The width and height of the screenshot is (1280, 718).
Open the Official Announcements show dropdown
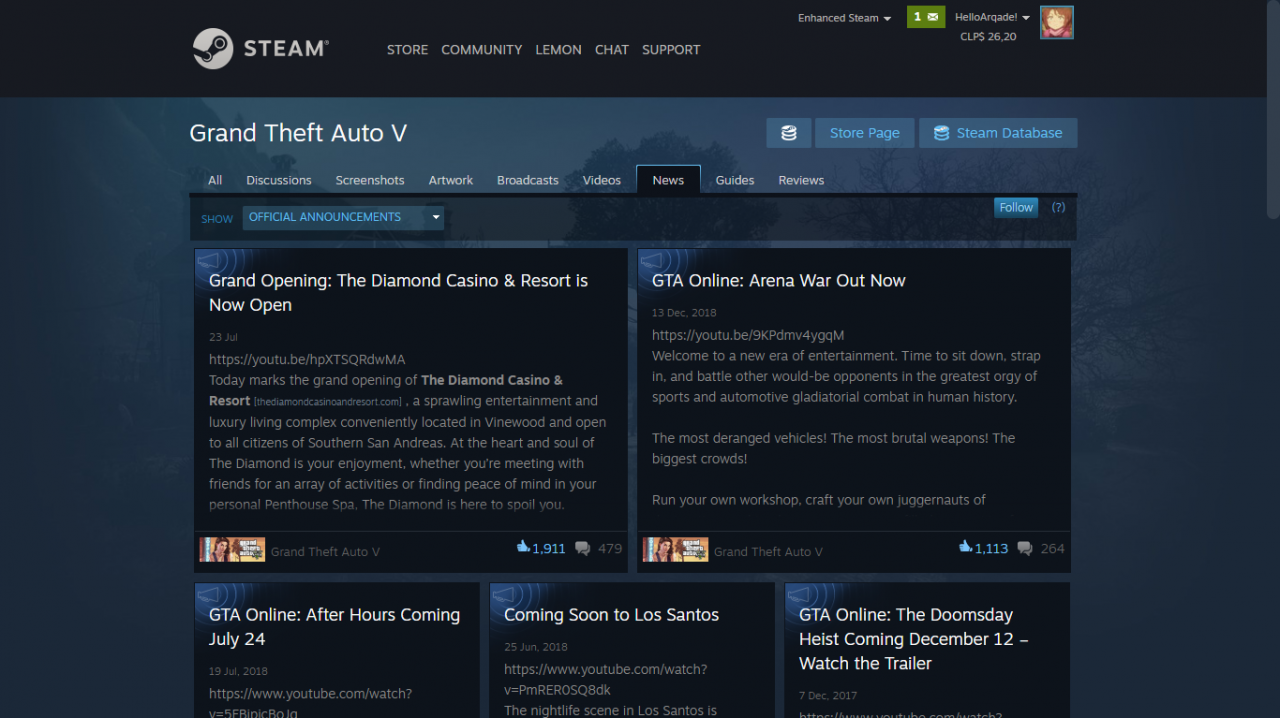(343, 217)
